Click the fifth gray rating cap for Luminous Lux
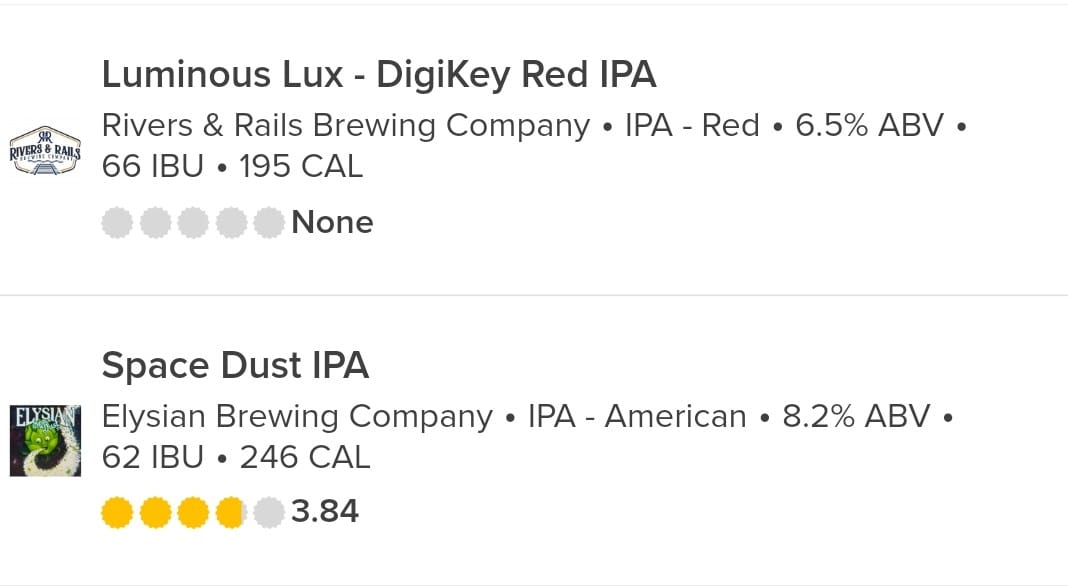This screenshot has height=586, width=1068. [269, 222]
